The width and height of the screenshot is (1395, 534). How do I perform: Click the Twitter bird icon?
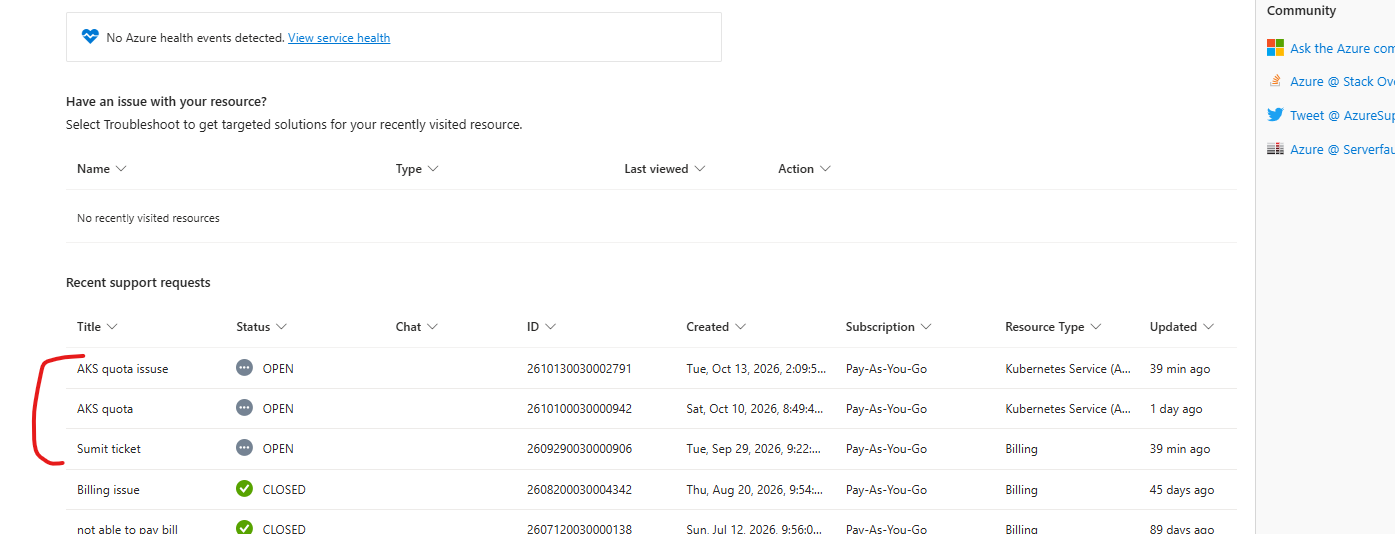[1275, 115]
